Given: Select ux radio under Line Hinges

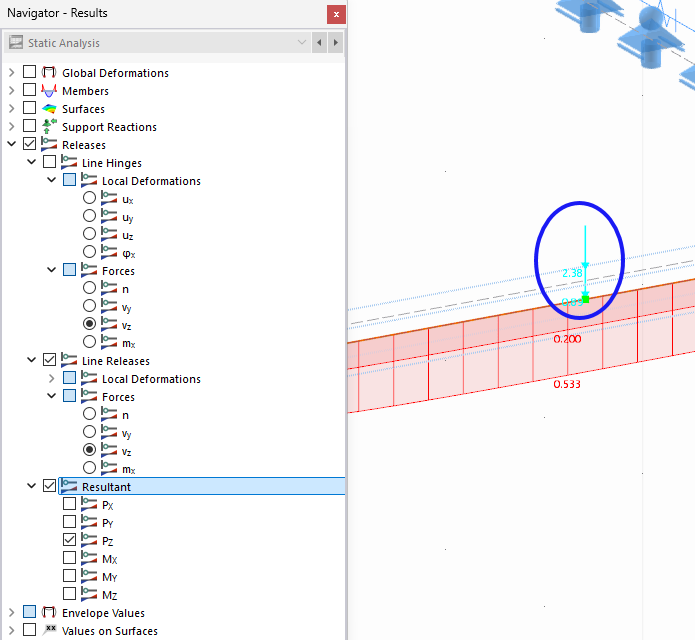Looking at the screenshot, I should [x=90, y=198].
